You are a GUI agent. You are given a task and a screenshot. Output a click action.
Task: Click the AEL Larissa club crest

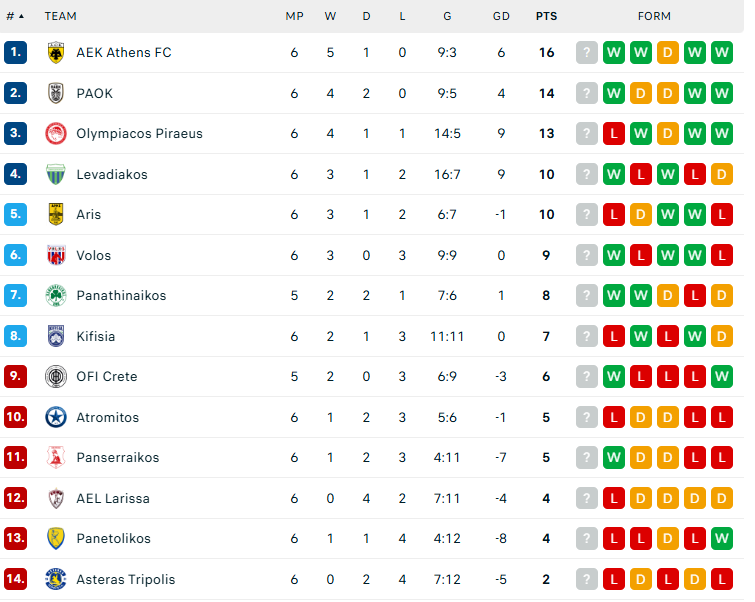pos(56,498)
